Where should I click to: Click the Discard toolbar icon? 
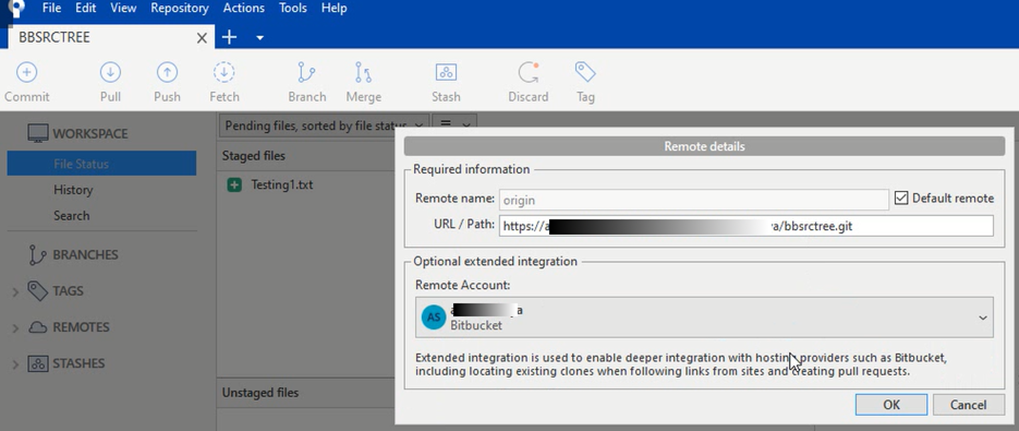(528, 73)
